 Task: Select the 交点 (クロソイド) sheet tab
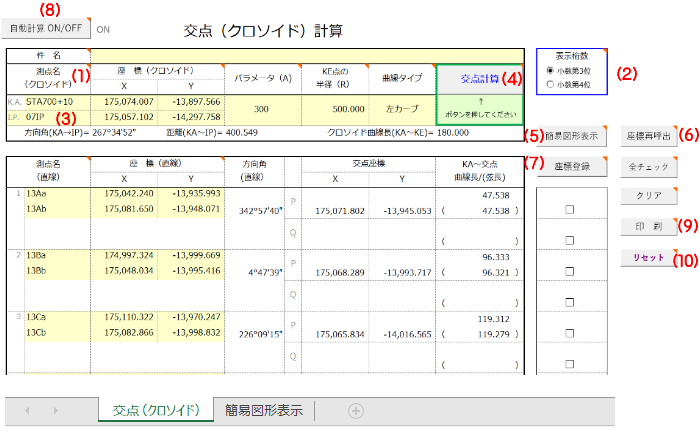(x=155, y=410)
